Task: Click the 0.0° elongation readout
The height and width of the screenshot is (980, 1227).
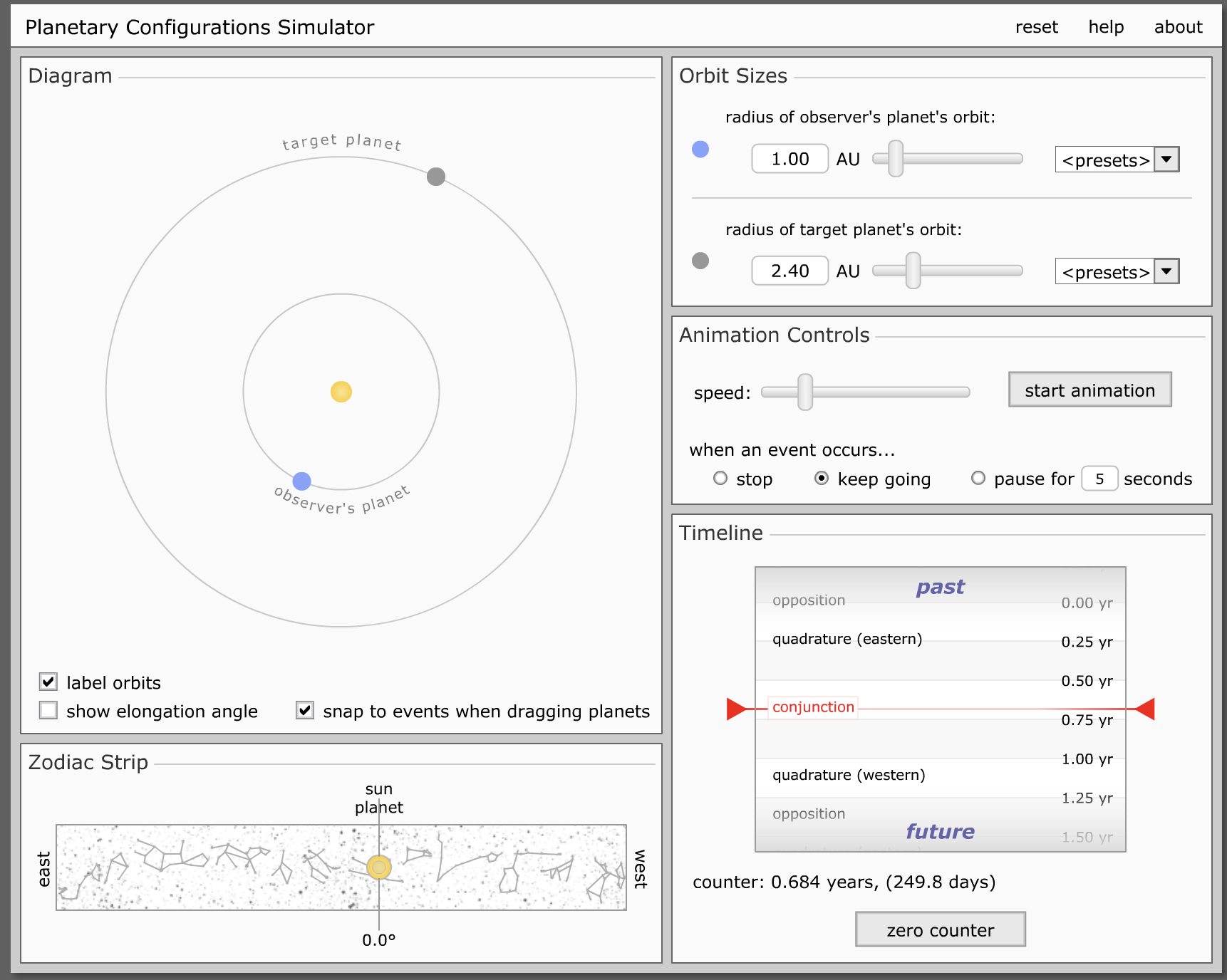Action: tap(379, 940)
